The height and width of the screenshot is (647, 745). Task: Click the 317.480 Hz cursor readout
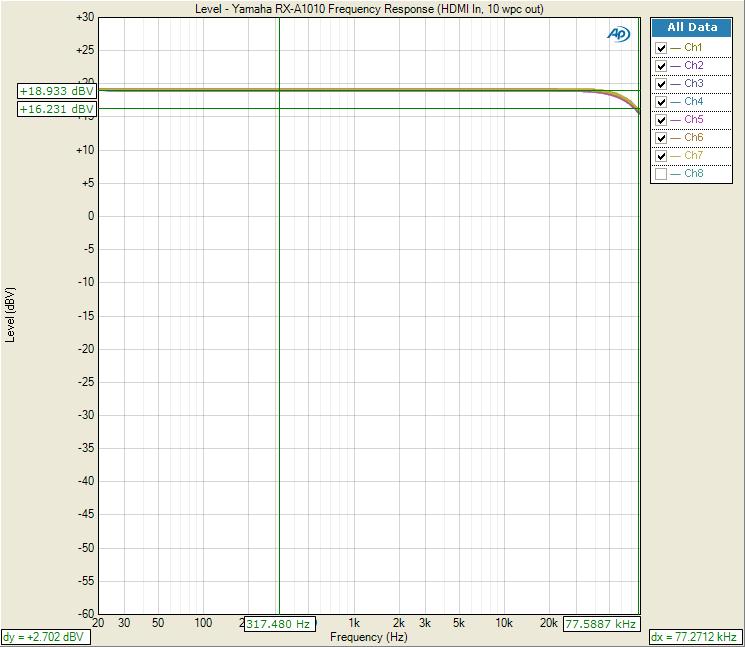(280, 624)
